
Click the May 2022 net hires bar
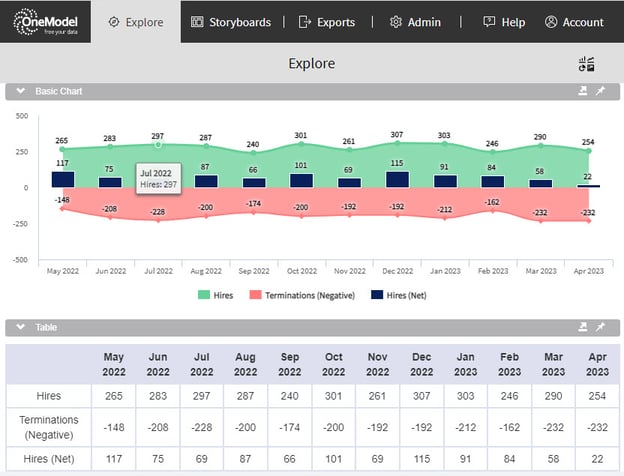pos(63,179)
